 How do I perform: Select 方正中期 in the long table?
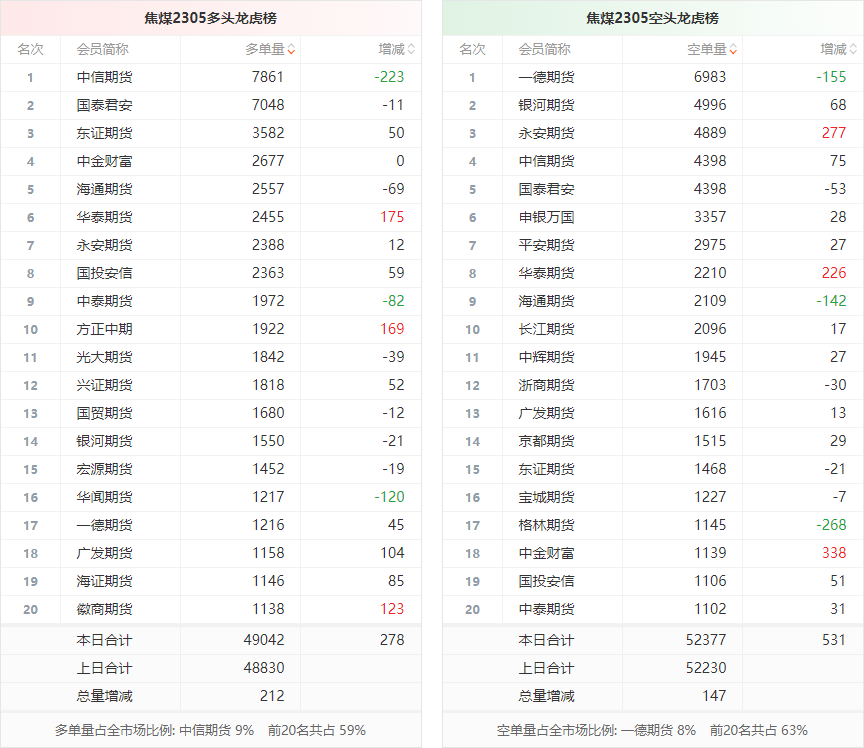tap(104, 329)
